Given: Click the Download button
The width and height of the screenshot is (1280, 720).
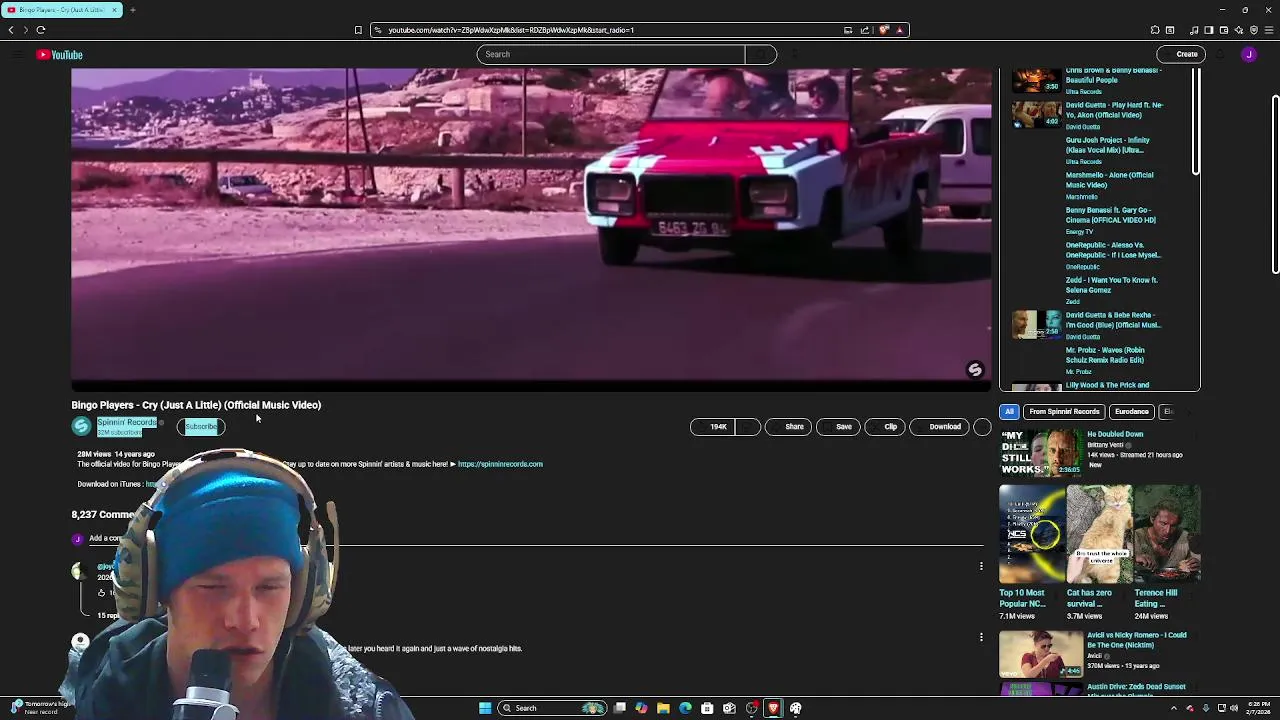Looking at the screenshot, I should 939,427.
